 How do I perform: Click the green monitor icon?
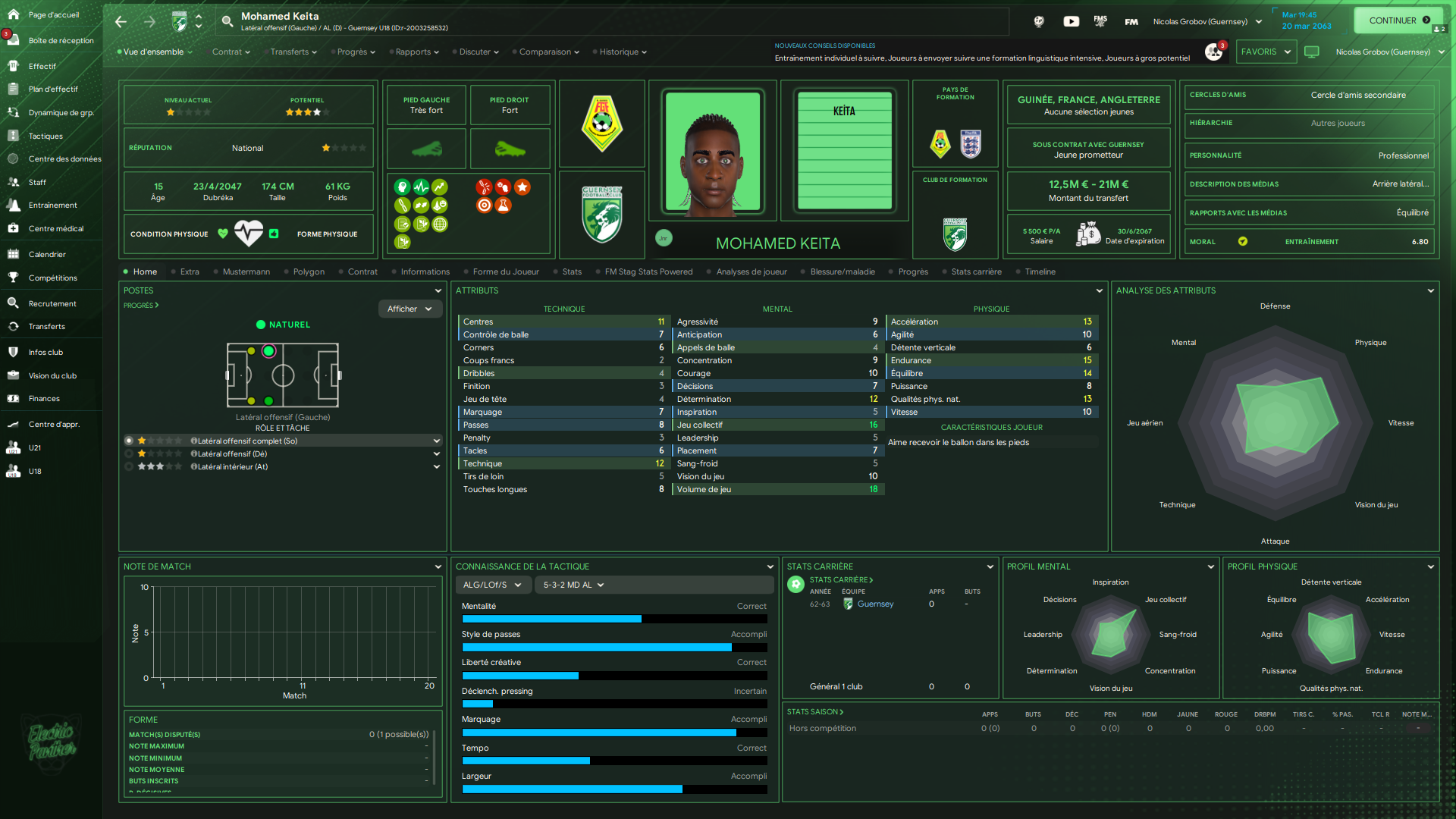(x=1312, y=52)
